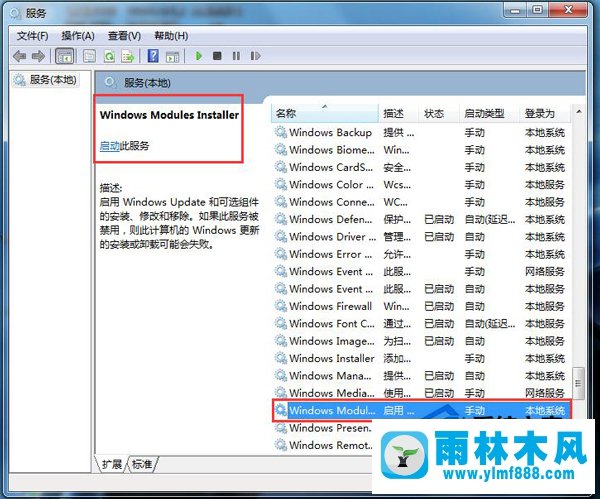
Task: Maximize the 服务 window
Action: 537,10
